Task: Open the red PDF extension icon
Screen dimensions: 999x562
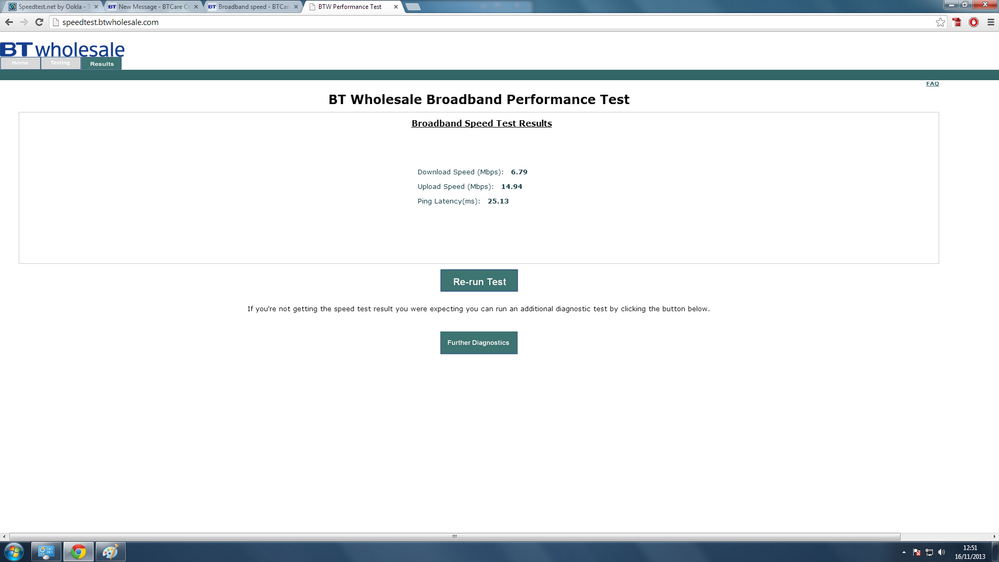Action: [x=957, y=22]
